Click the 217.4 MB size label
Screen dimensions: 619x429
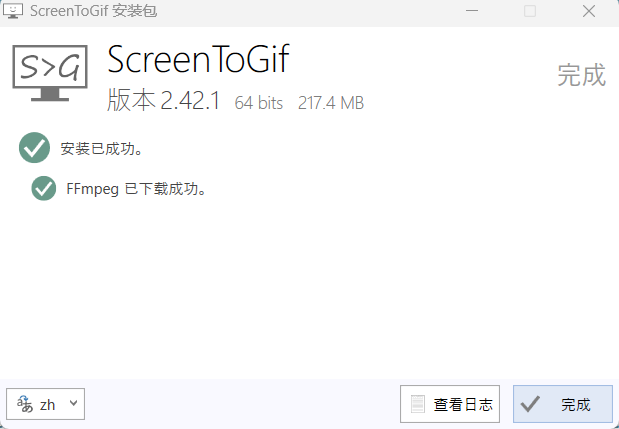(331, 103)
